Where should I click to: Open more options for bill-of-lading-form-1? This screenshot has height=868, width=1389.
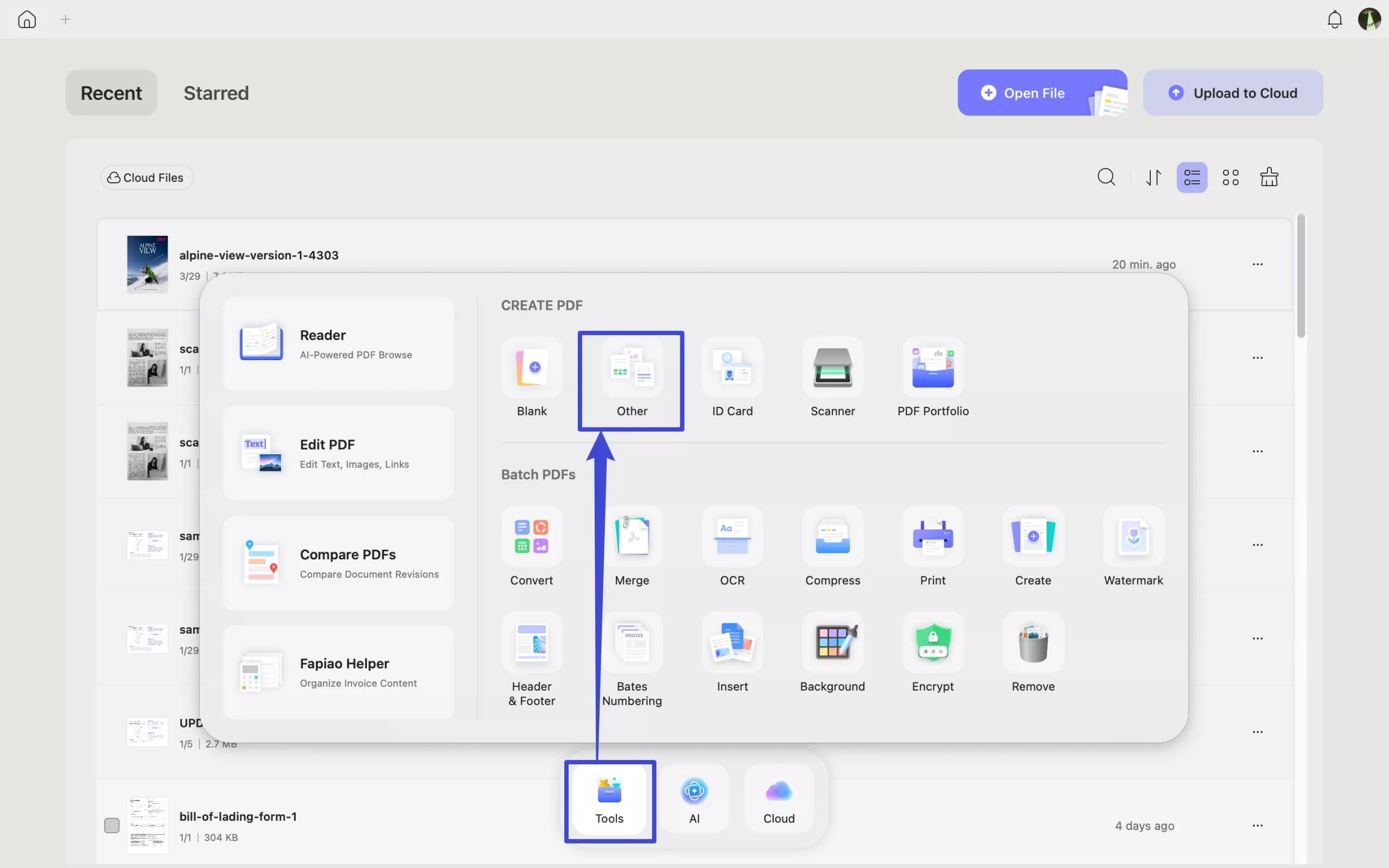pos(1258,825)
